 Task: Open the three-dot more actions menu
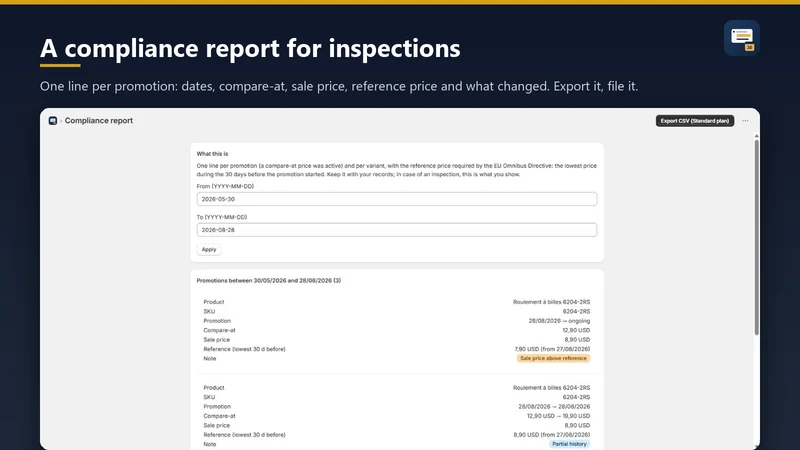click(x=745, y=121)
